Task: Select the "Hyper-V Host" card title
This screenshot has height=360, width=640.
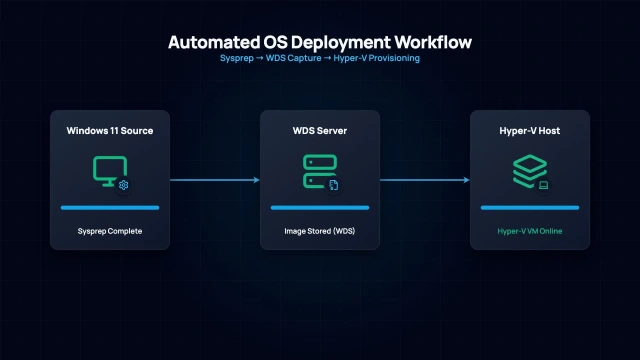Action: [x=530, y=131]
